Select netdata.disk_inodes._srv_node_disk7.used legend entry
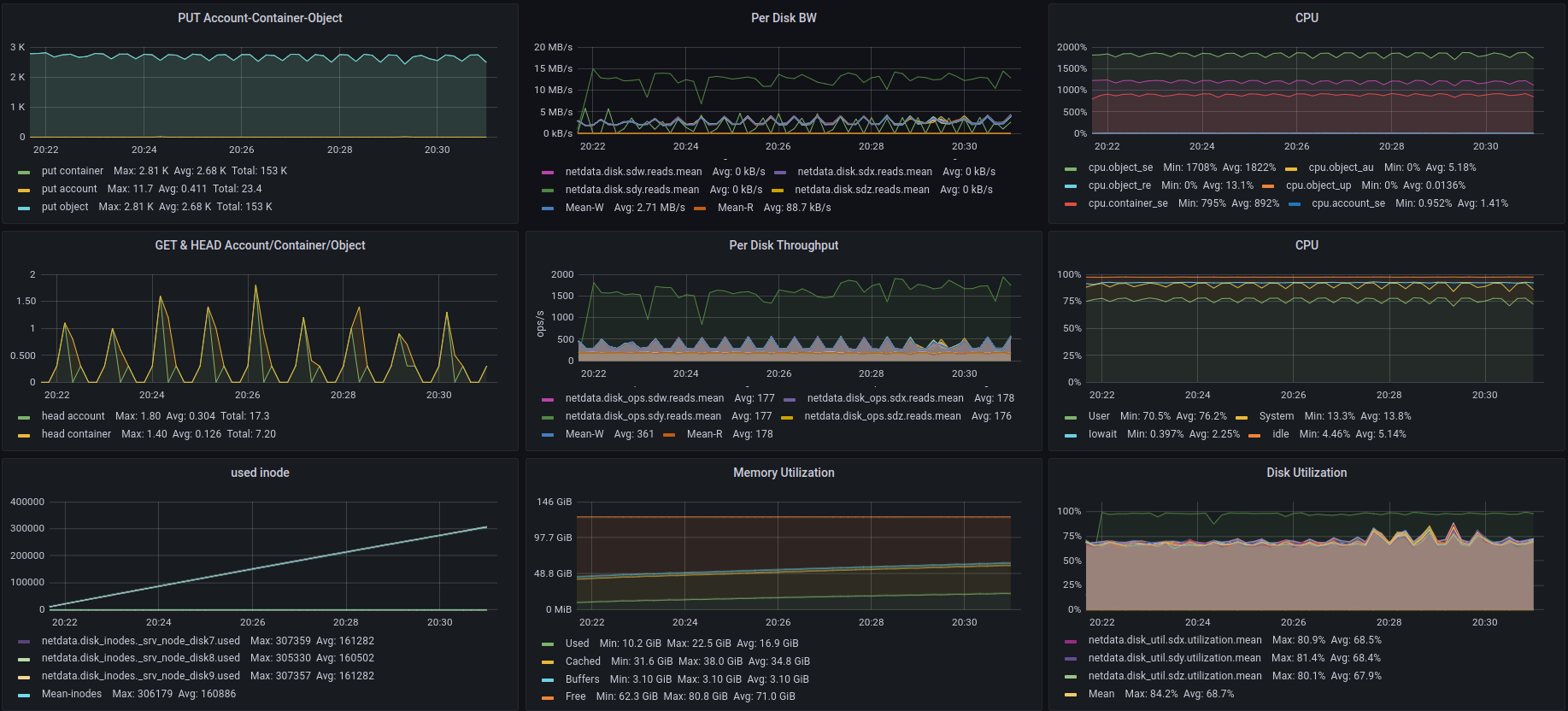This screenshot has height=711, width=1568. 140,641
